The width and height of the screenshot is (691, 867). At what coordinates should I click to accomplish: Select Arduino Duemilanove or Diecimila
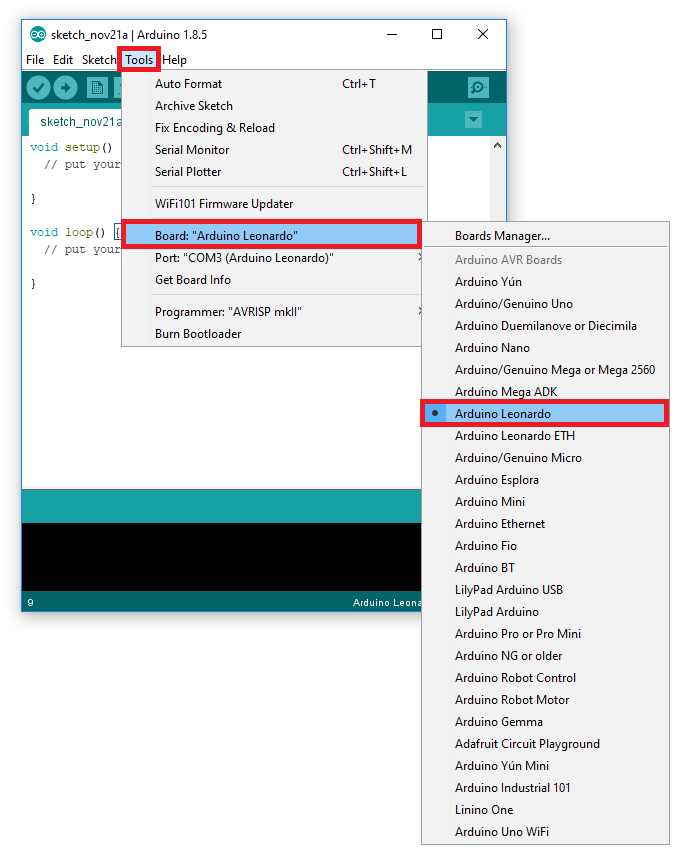click(545, 326)
